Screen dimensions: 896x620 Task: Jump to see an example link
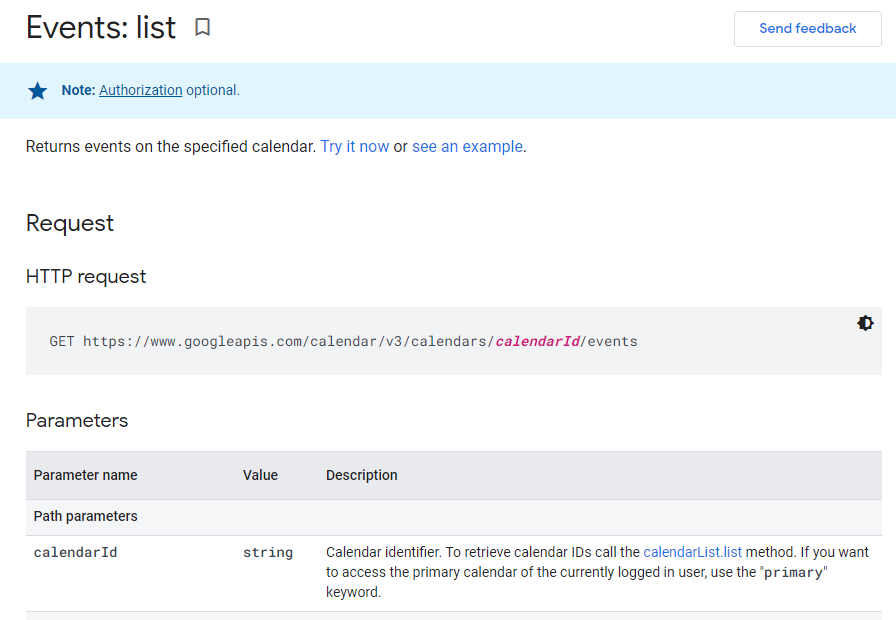tap(467, 147)
